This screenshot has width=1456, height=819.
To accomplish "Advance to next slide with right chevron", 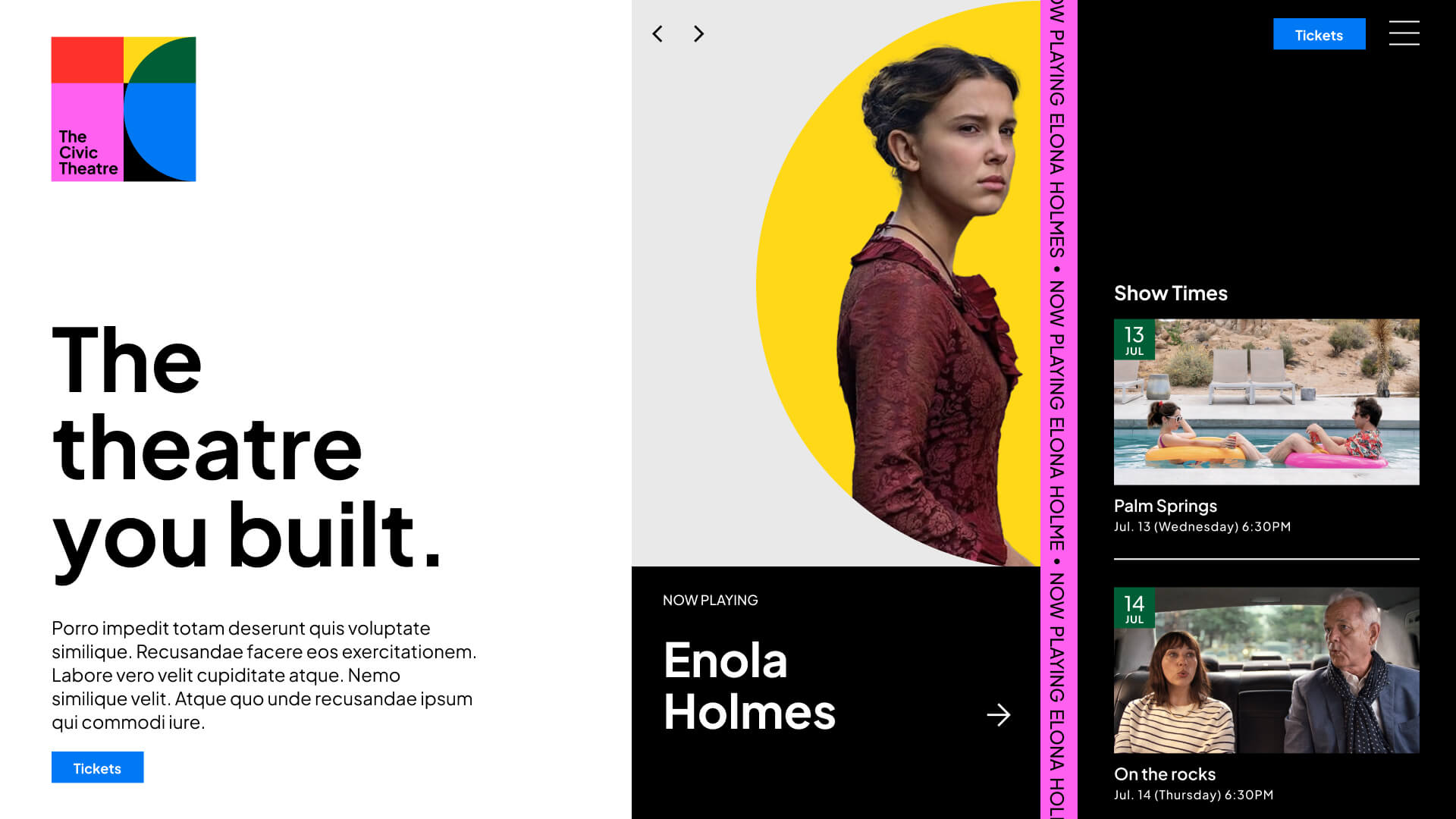I will pos(698,34).
